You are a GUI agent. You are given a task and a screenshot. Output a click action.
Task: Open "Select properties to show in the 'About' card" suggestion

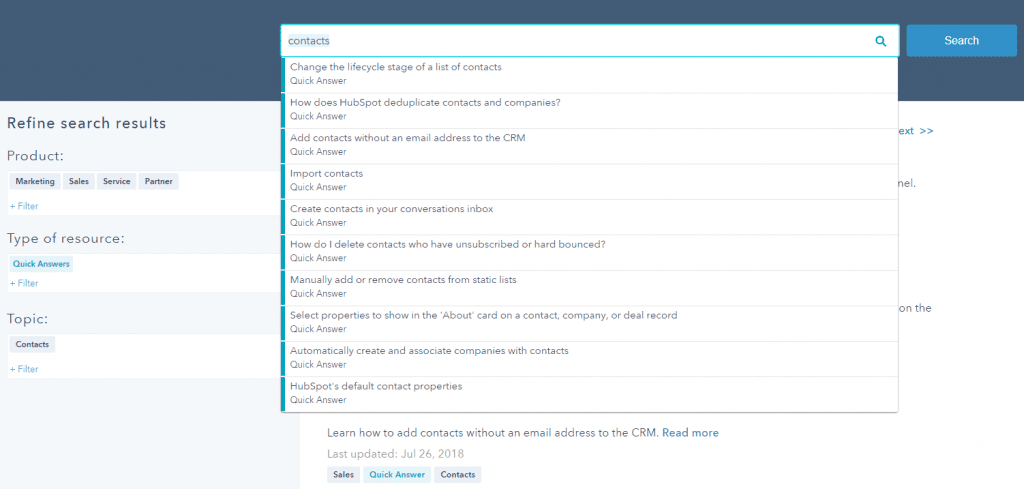coord(590,322)
